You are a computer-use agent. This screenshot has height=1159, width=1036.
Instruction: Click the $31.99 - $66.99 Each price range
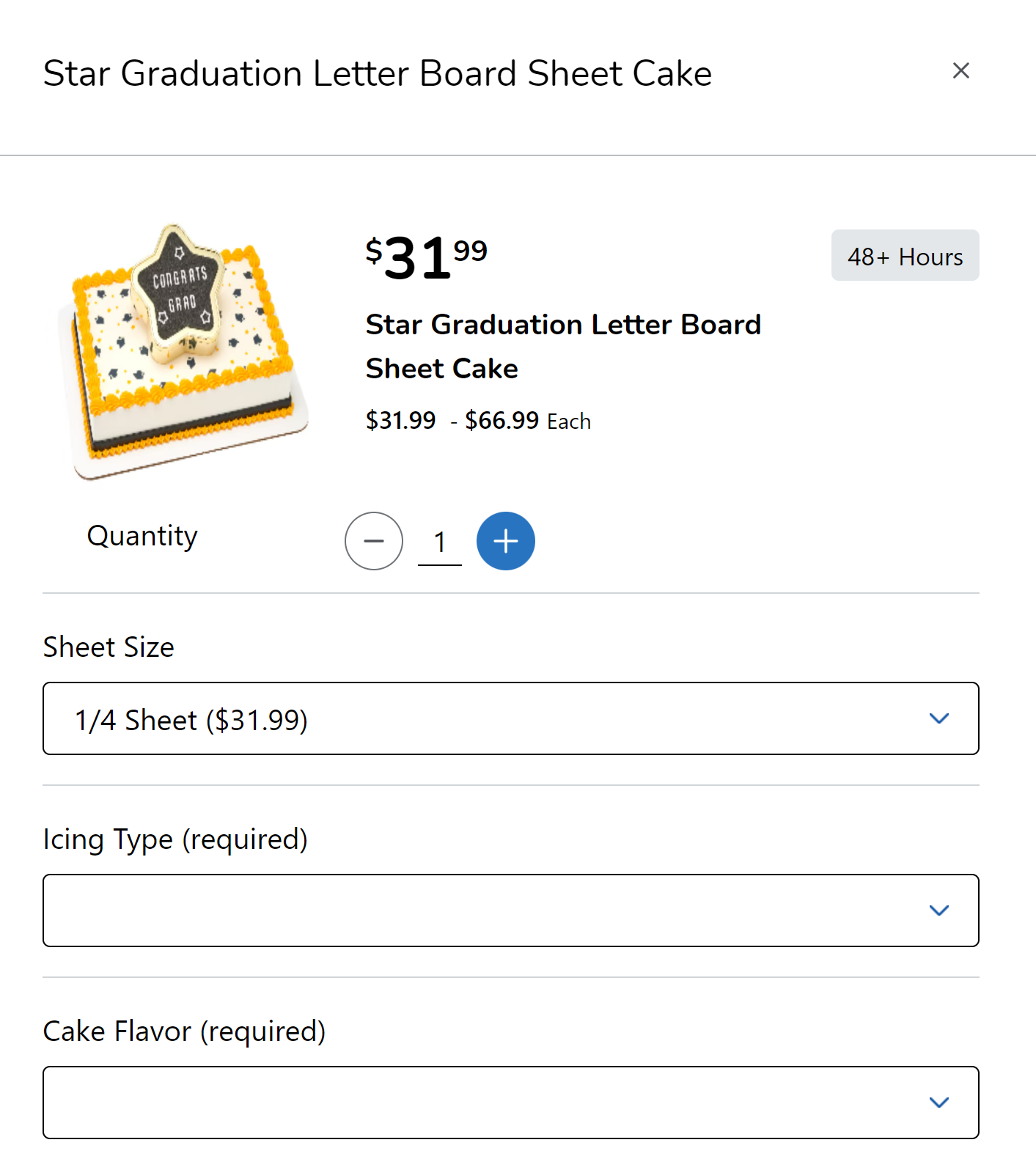tap(477, 421)
